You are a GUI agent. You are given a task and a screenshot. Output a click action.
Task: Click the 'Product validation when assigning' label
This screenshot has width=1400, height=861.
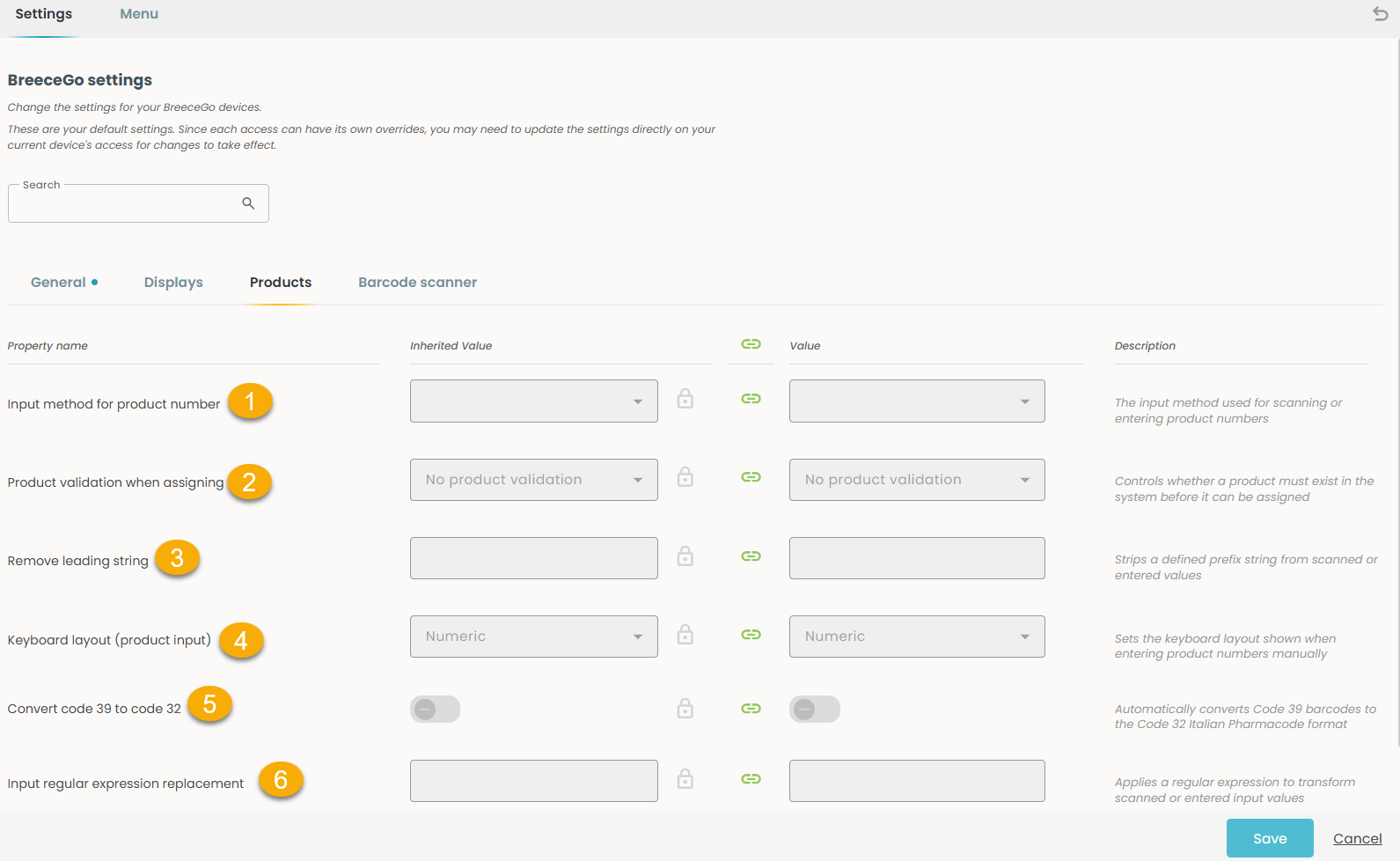tap(115, 482)
